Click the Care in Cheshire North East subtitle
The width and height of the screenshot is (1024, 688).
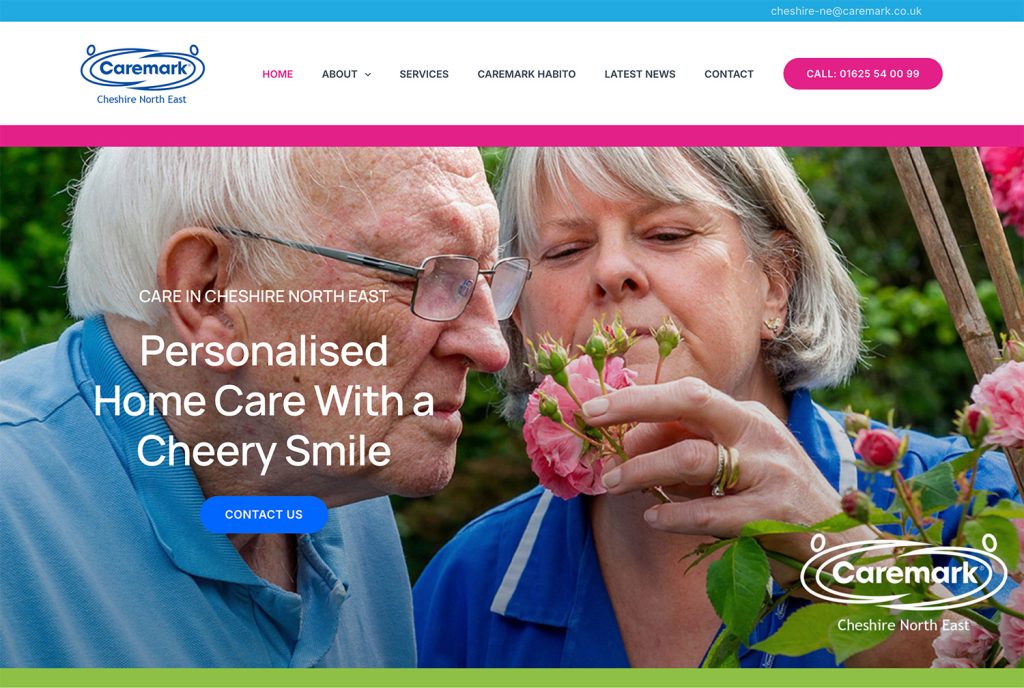[264, 296]
